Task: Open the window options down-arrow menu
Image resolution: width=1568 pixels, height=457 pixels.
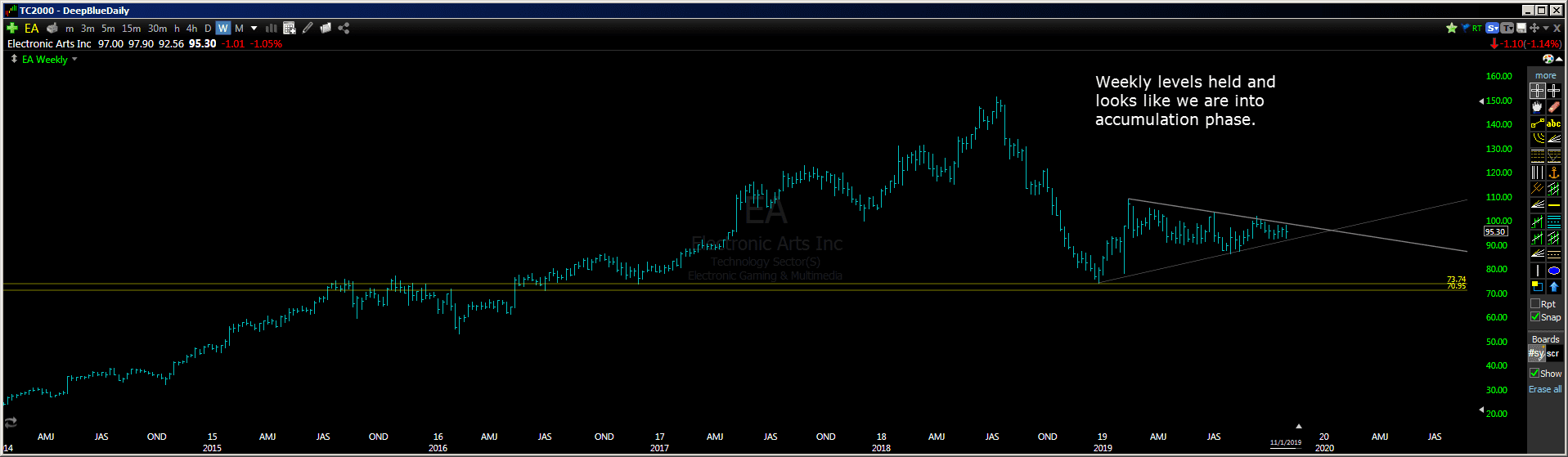Action: point(1546,29)
